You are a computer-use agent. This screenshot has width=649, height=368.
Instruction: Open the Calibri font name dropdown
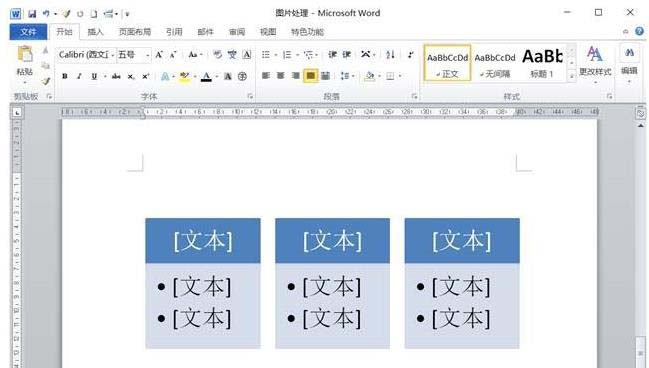[112, 55]
